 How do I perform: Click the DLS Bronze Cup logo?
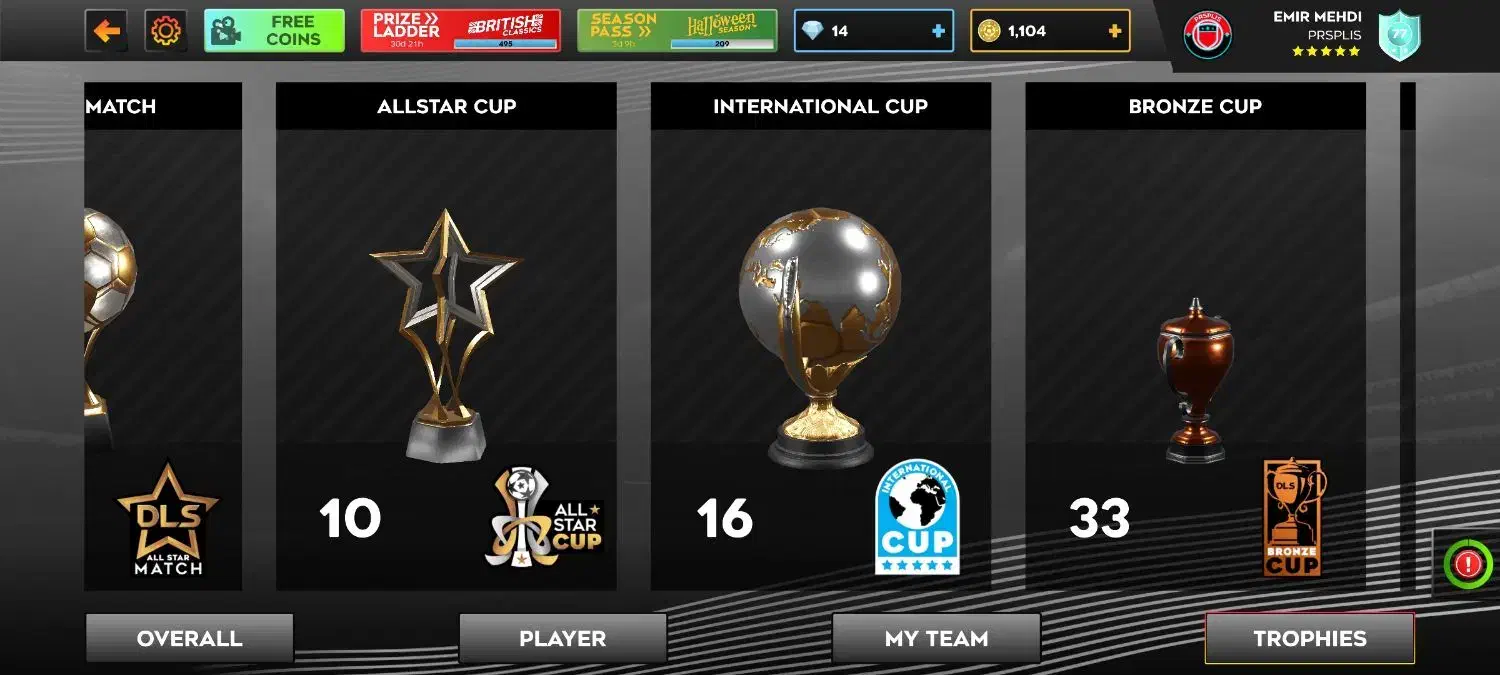click(1293, 517)
